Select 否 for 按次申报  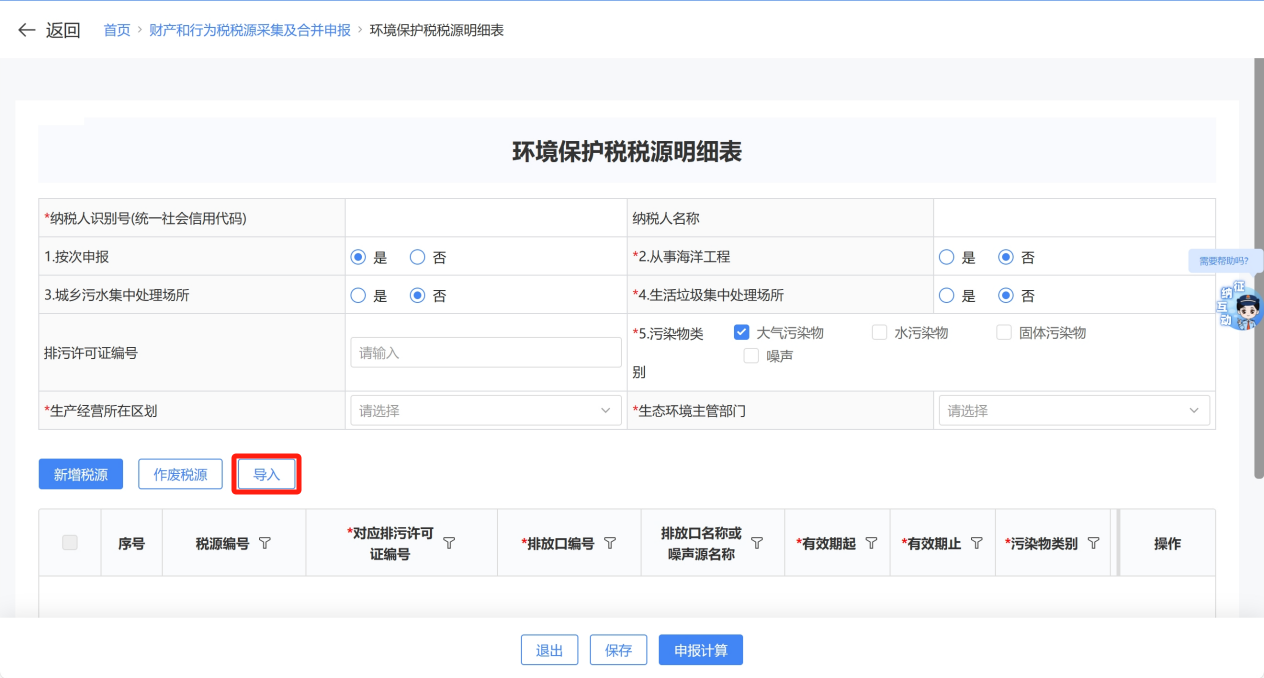click(x=418, y=257)
